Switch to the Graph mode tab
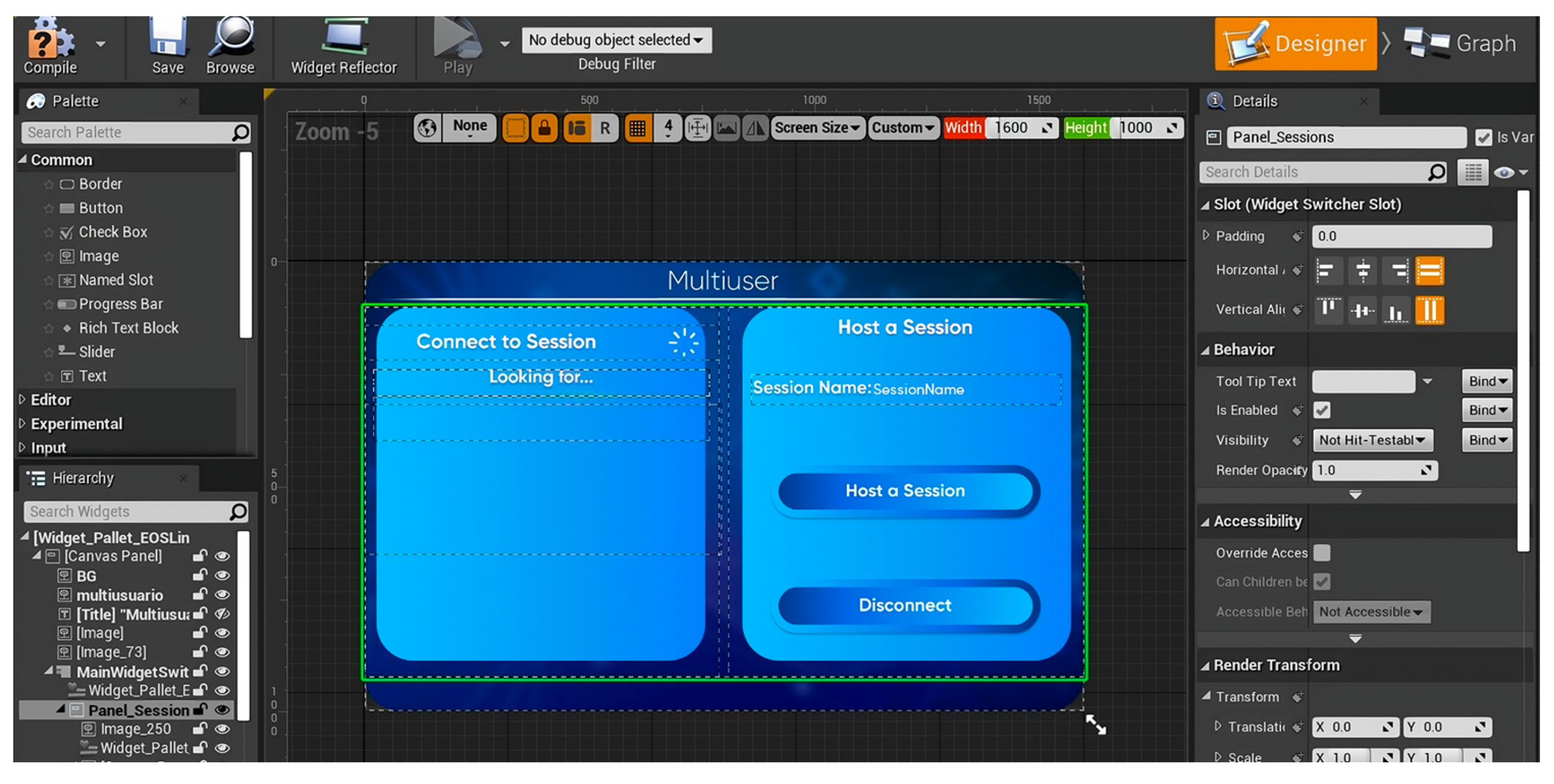Screen dimensions: 1554x784 click(1459, 43)
